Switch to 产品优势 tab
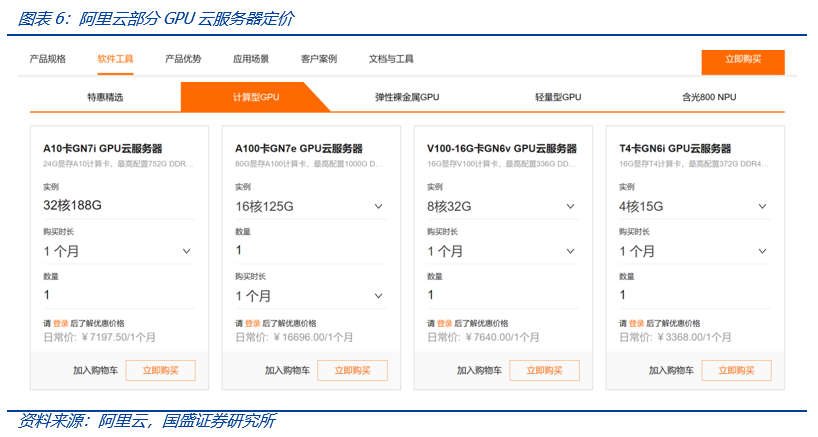This screenshot has width=818, height=437. click(183, 59)
